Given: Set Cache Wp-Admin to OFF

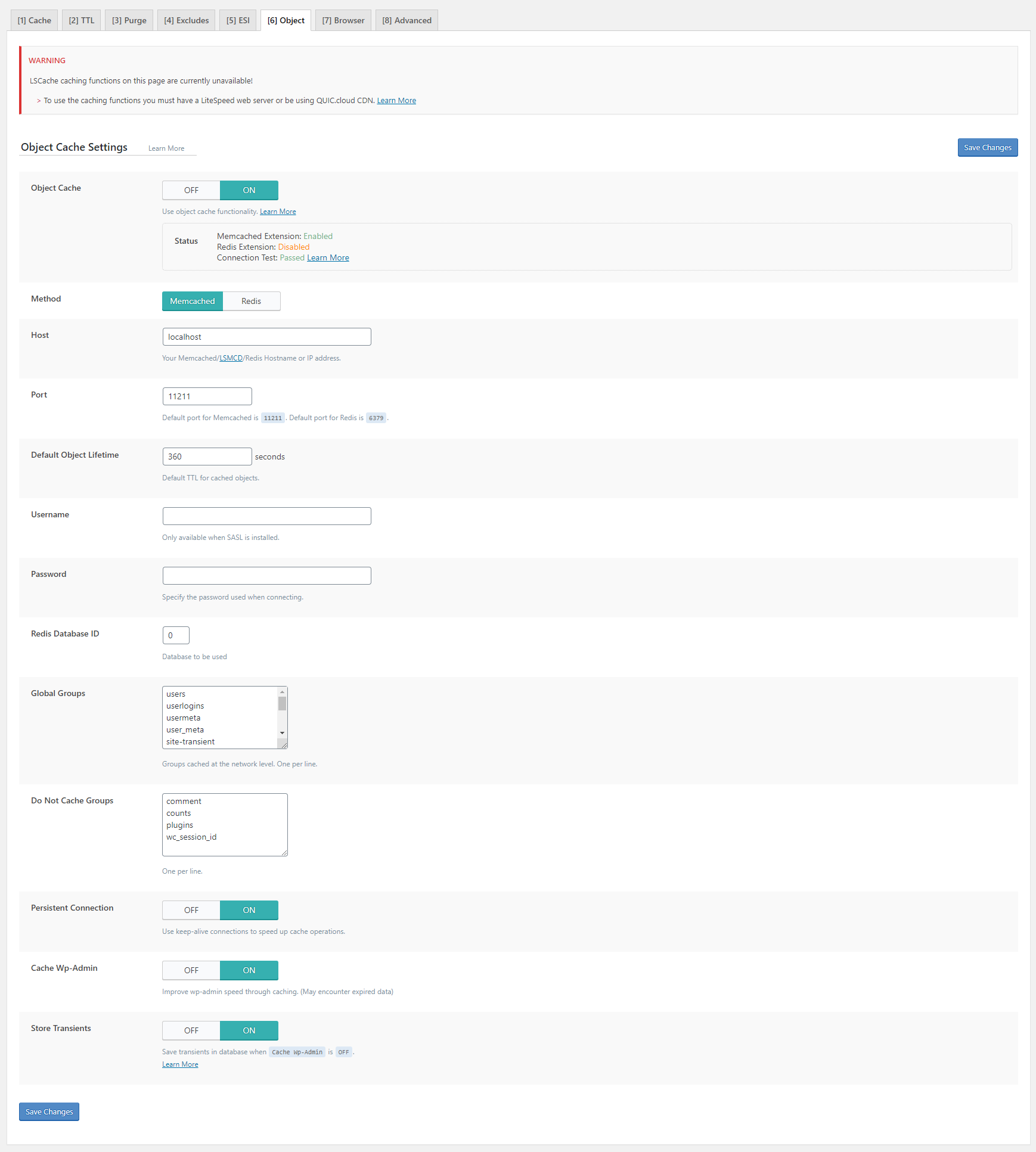Looking at the screenshot, I should pos(191,970).
